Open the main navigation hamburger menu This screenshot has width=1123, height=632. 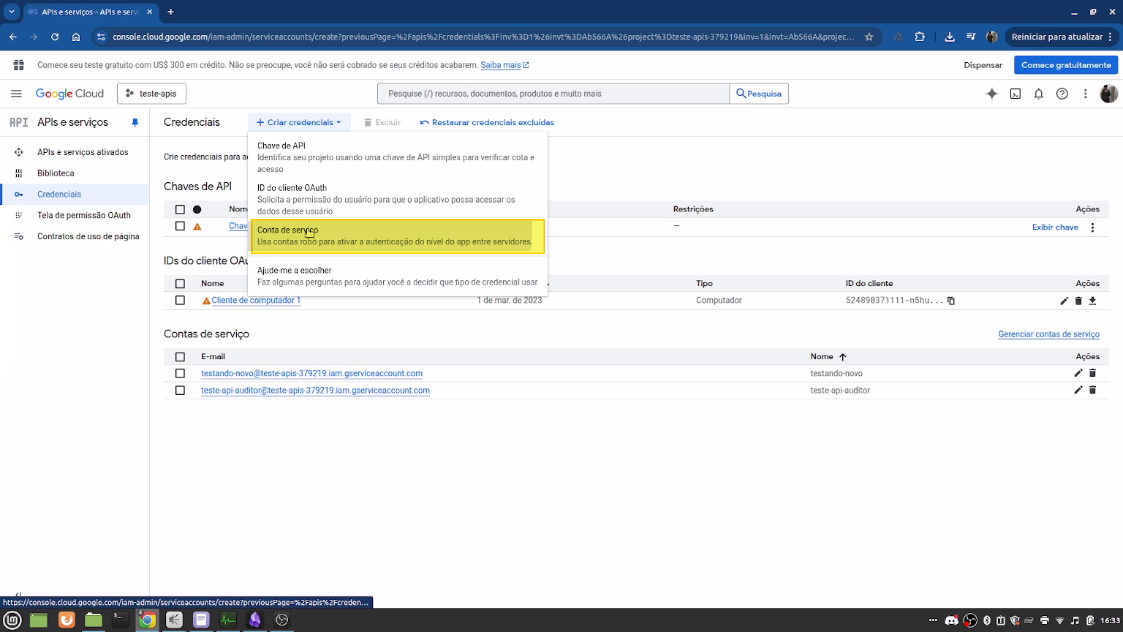point(16,94)
